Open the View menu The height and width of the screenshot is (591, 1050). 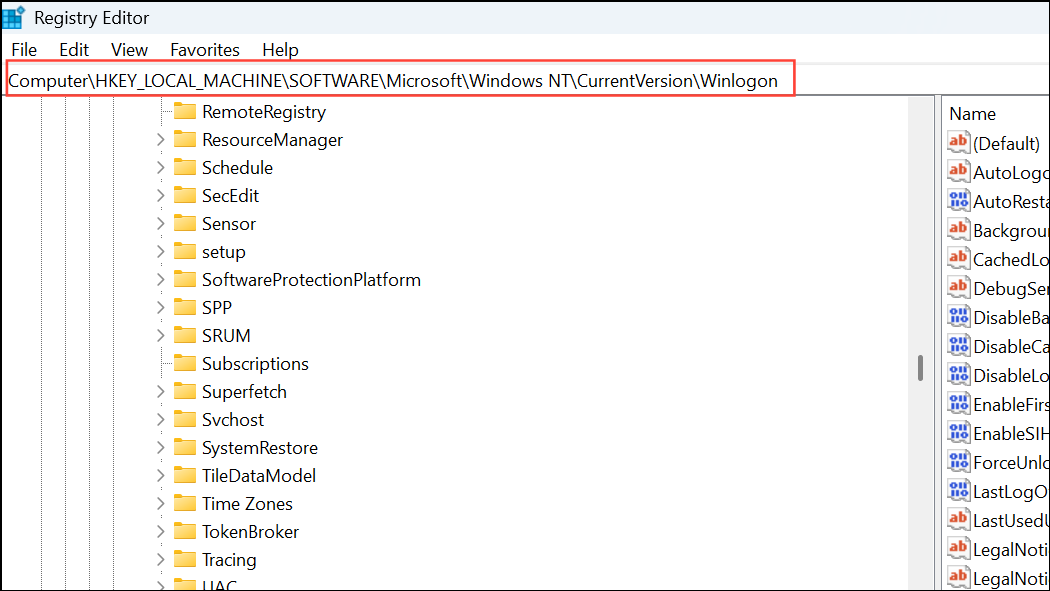click(x=129, y=49)
